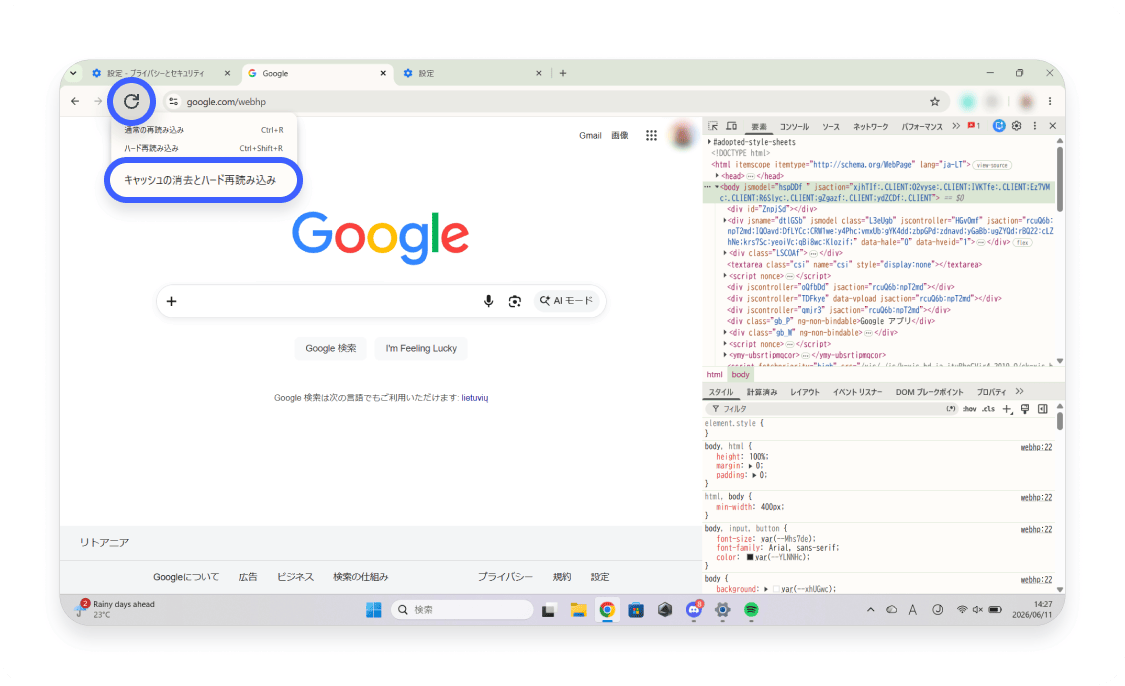Image resolution: width=1125 pixels, height=686 pixels.
Task: Go back using the back arrow
Action: (x=75, y=101)
